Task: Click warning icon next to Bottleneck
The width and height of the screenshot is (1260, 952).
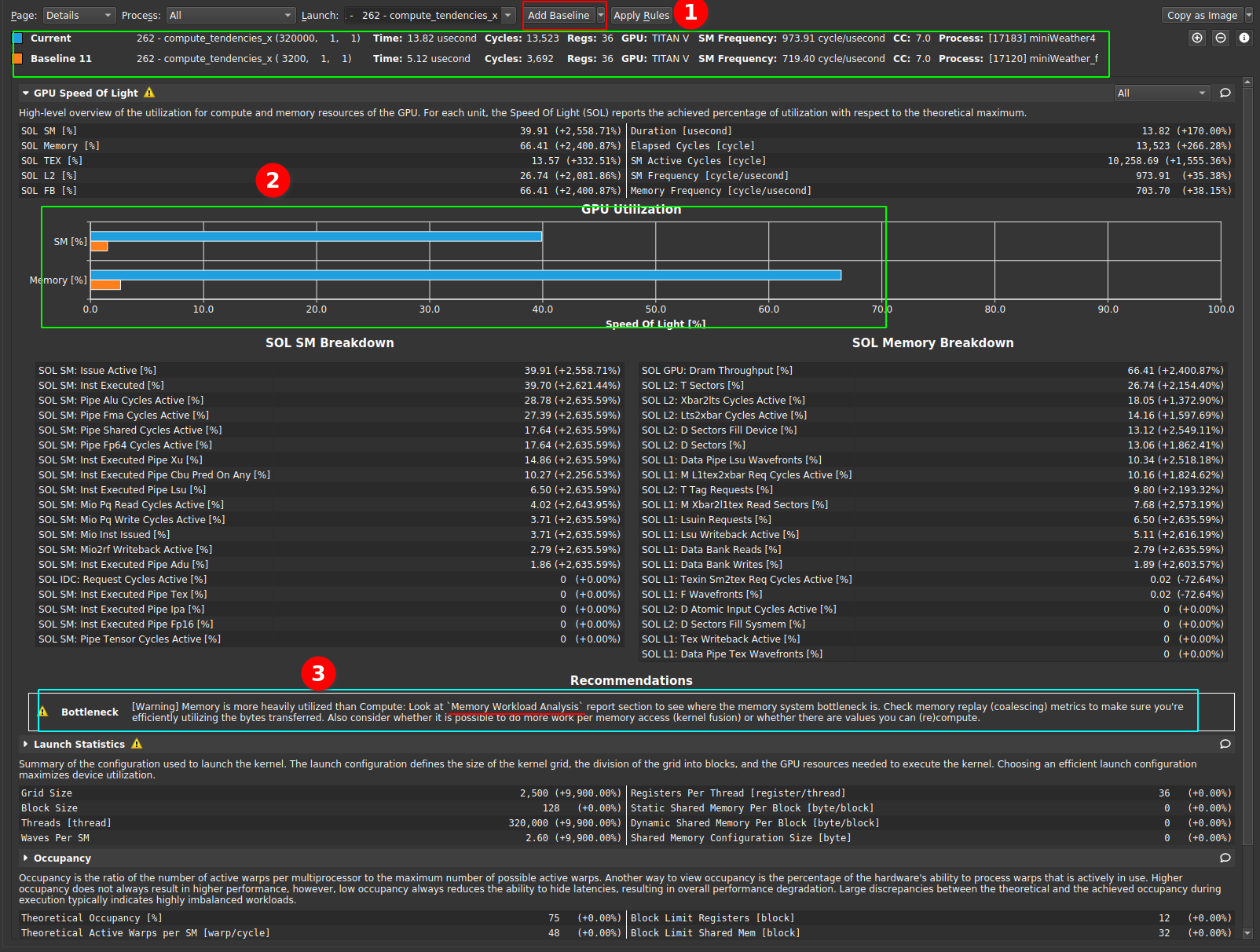Action: point(43,712)
